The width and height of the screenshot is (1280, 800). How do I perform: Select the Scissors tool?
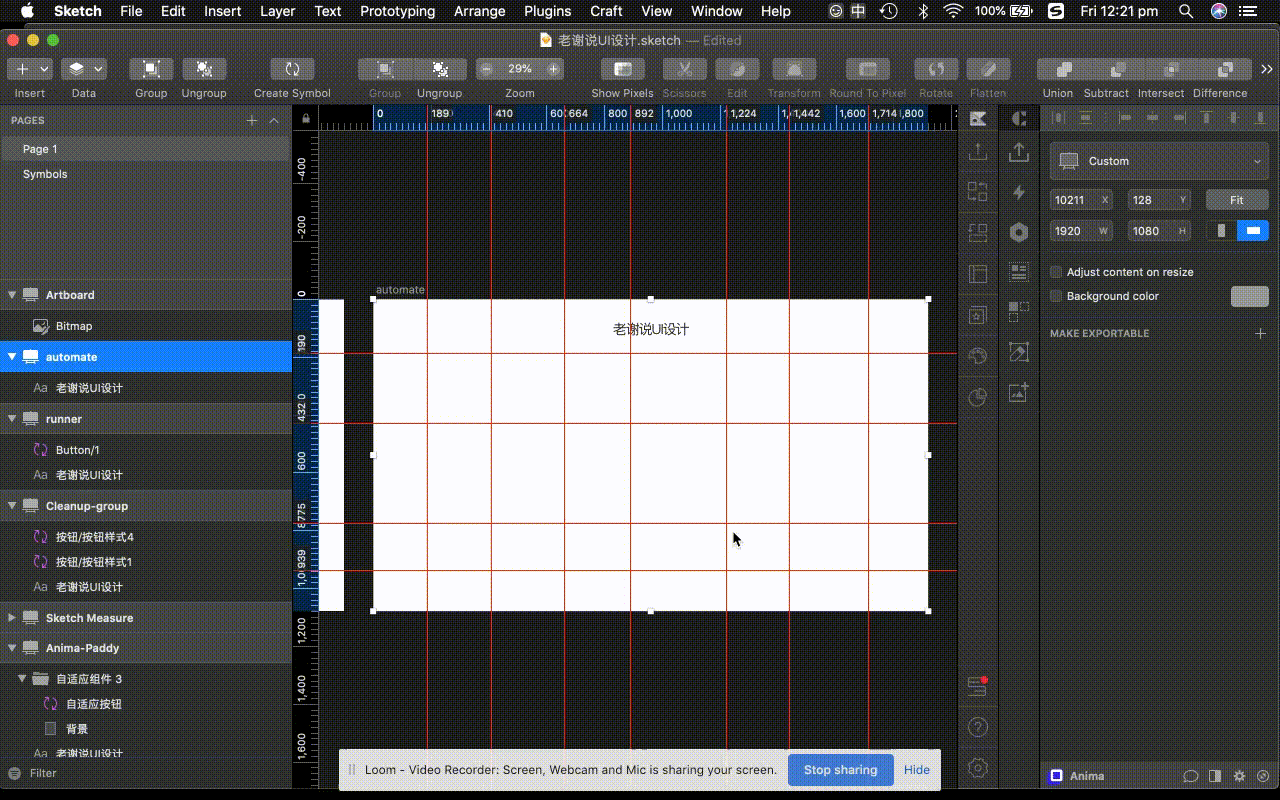(x=684, y=69)
